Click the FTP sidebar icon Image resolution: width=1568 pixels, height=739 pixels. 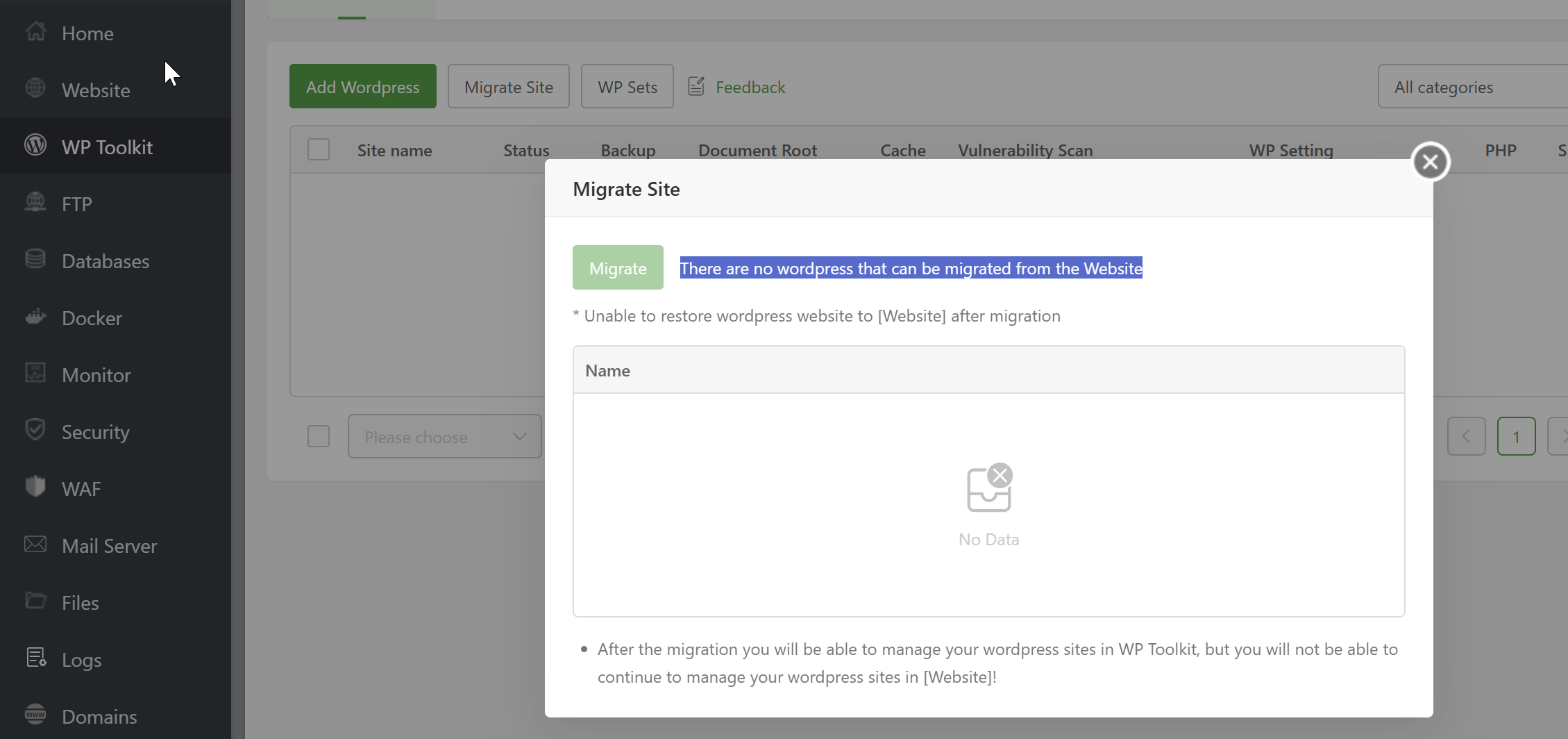[x=35, y=203]
